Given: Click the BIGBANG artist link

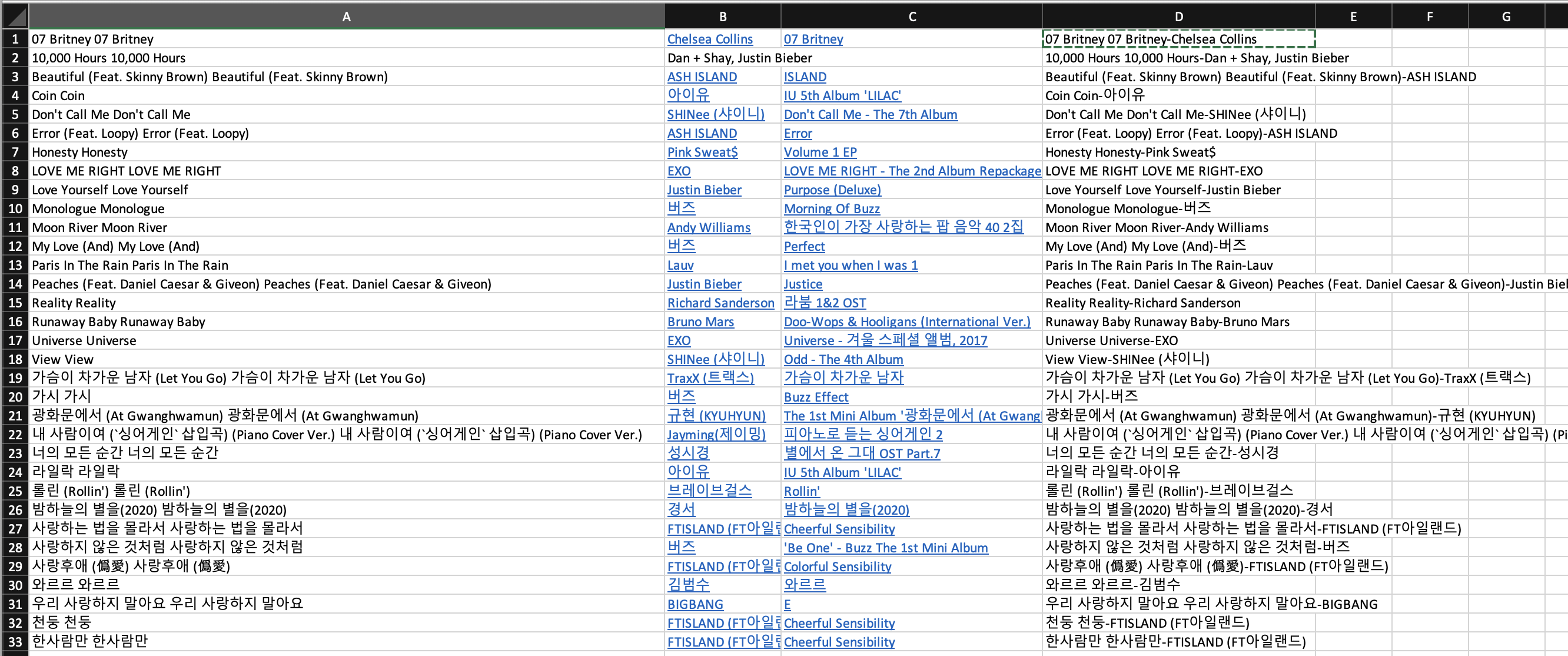Looking at the screenshot, I should 695,604.
